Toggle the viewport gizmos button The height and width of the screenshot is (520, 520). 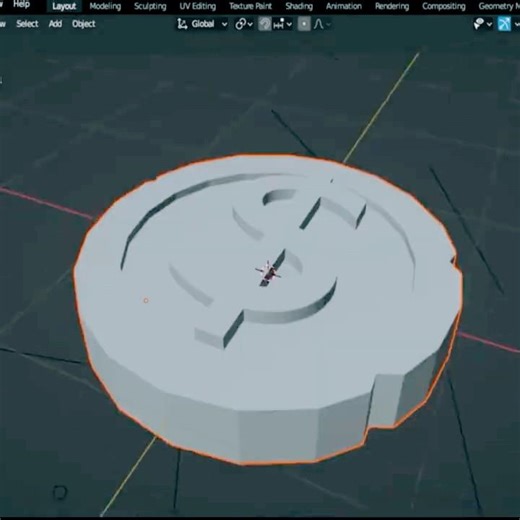pyautogui.click(x=504, y=24)
